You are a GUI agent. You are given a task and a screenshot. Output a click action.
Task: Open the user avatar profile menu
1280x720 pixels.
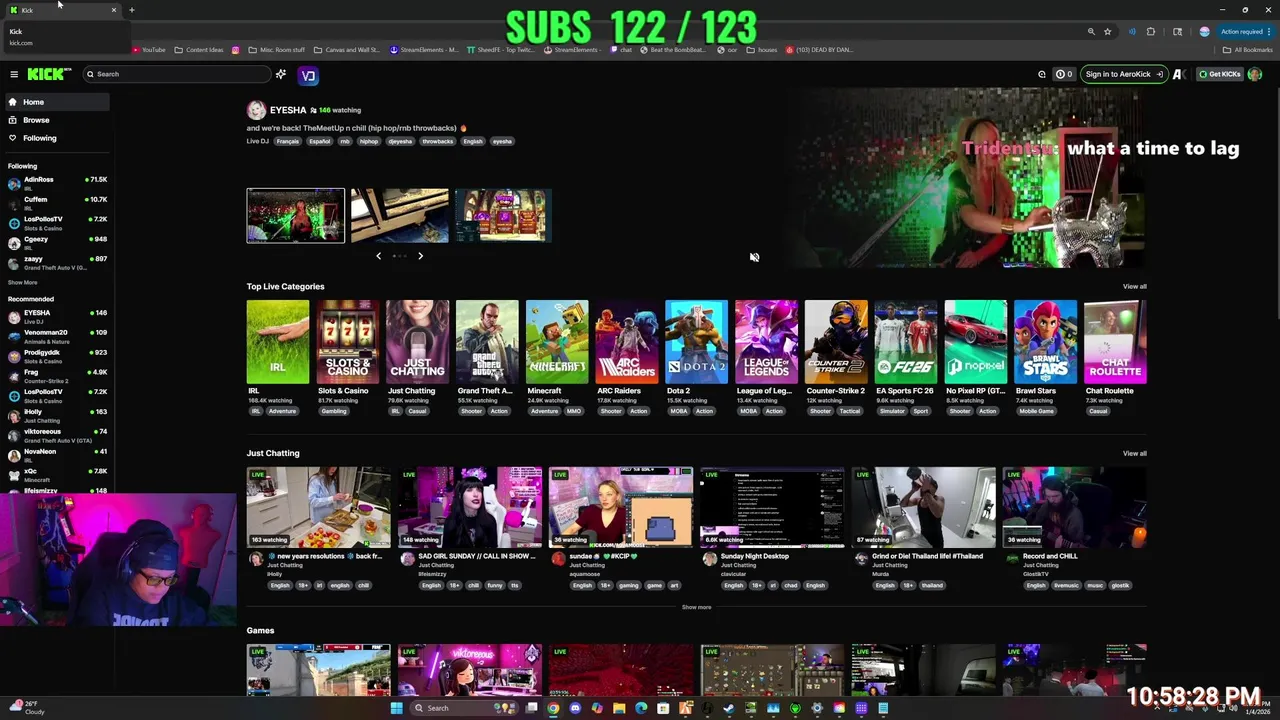coord(1254,74)
